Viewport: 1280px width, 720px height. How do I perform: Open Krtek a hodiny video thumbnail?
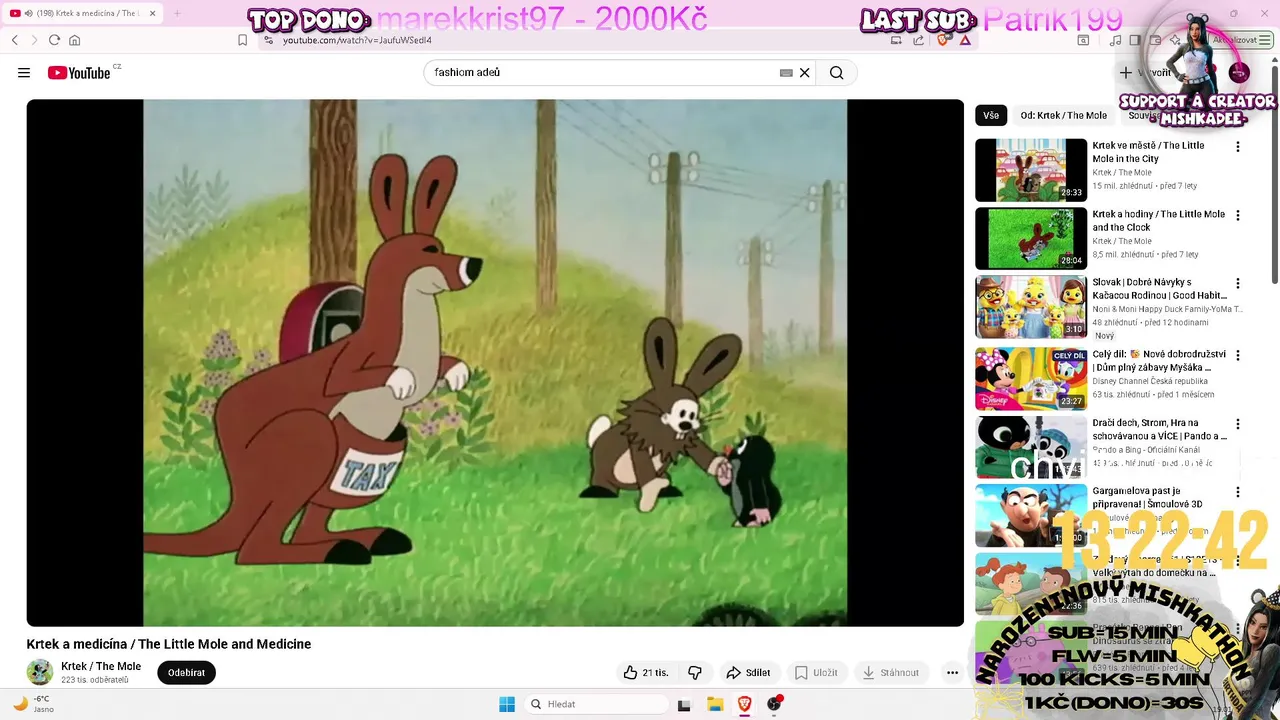(x=1031, y=239)
